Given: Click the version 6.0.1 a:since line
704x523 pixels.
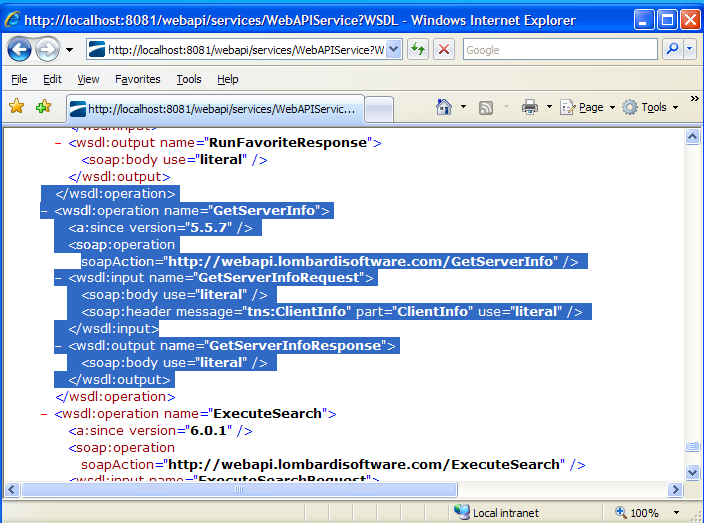Looking at the screenshot, I should pyautogui.click(x=160, y=431).
